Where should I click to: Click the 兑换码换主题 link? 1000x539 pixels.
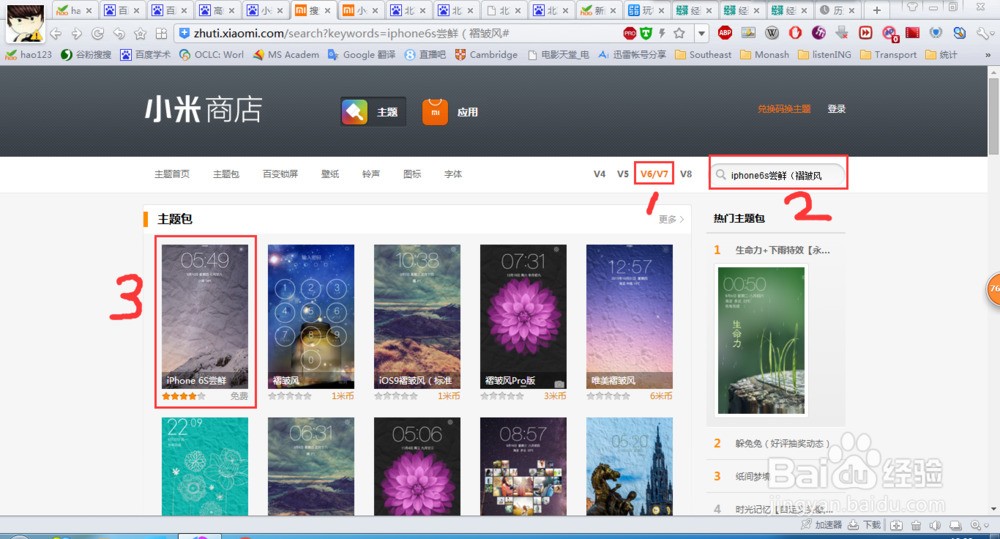pos(784,109)
